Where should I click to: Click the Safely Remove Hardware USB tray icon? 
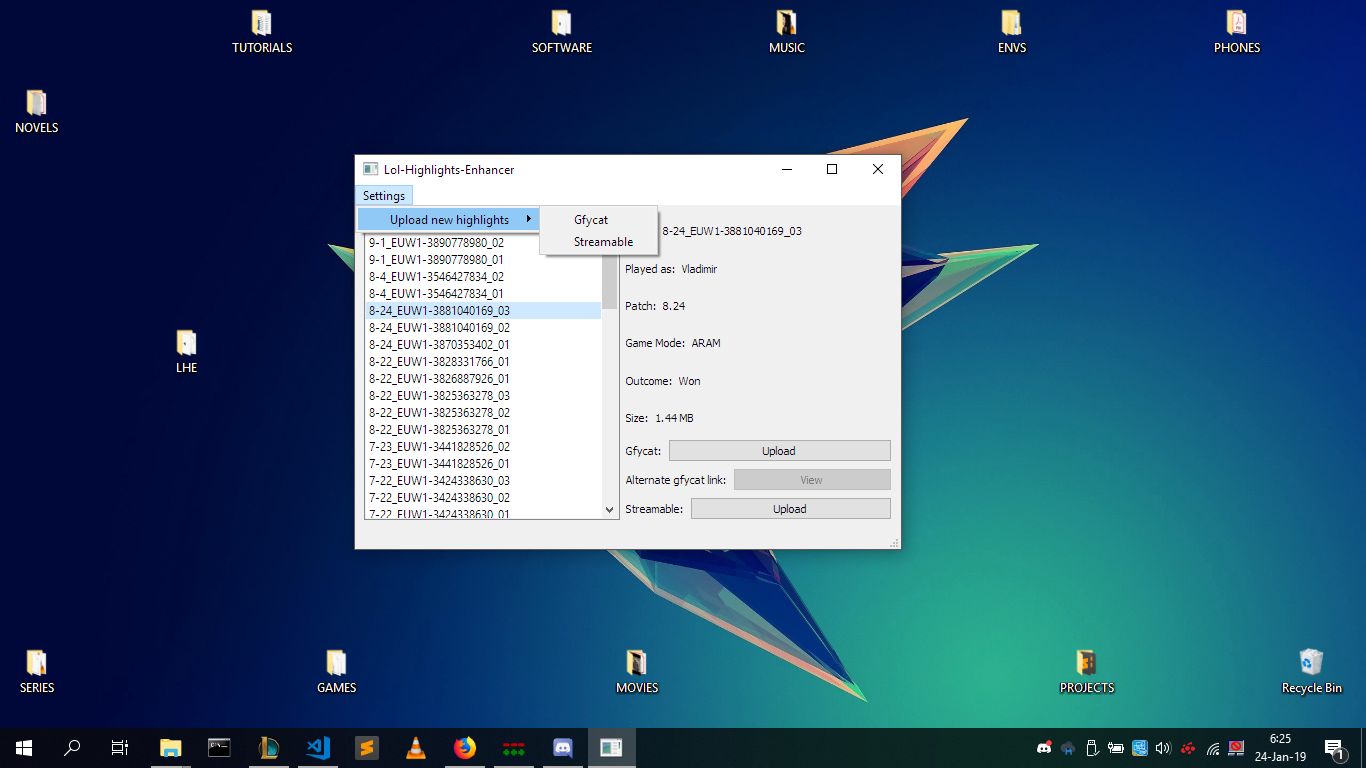(x=1092, y=747)
